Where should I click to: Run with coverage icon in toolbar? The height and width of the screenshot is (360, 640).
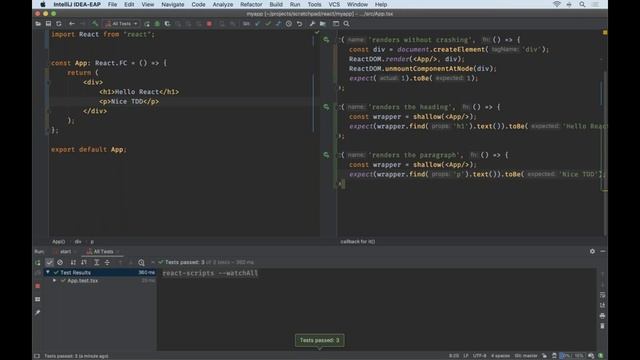(x=167, y=24)
